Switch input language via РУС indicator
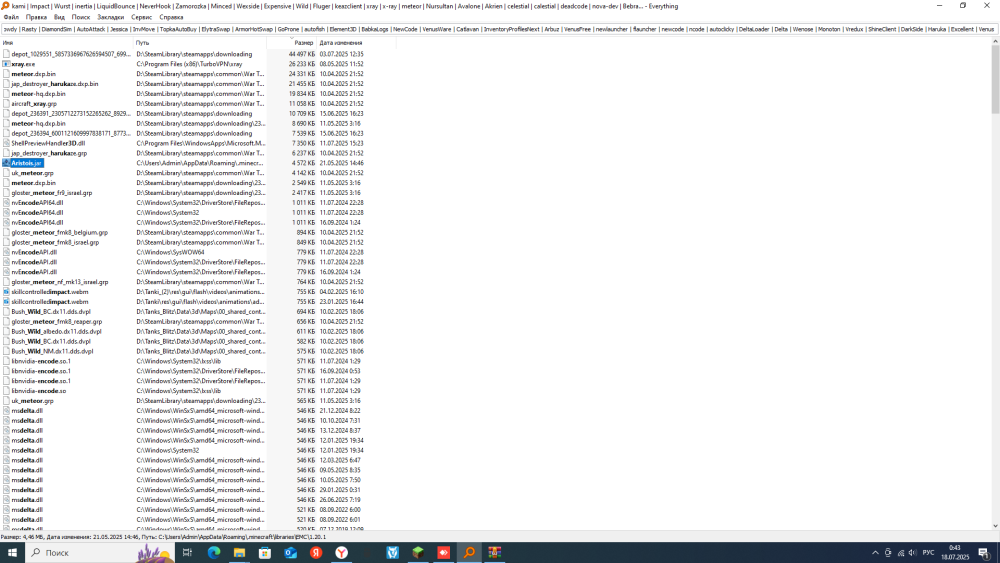The image size is (1000, 563). point(929,553)
